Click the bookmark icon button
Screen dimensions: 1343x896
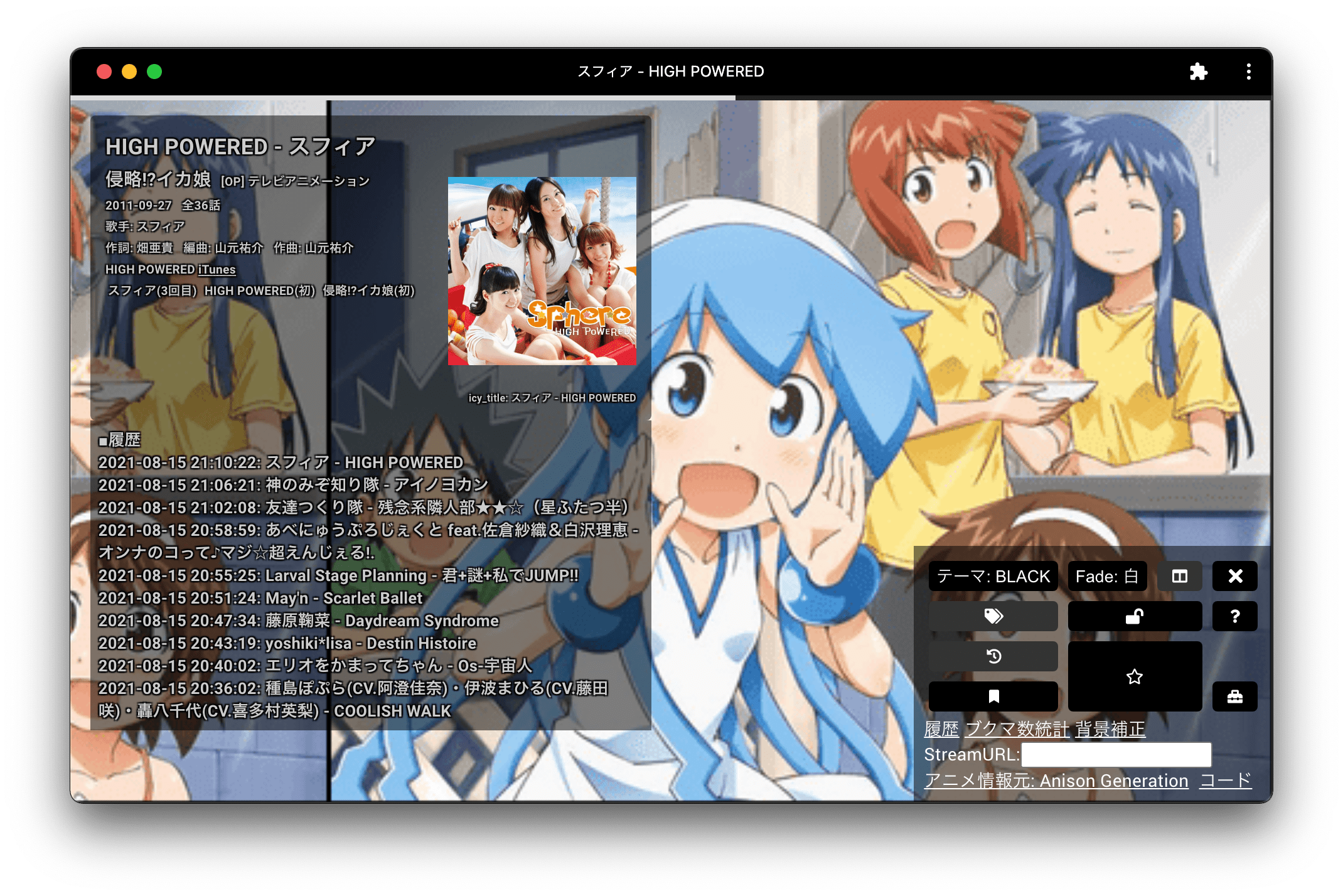click(993, 696)
